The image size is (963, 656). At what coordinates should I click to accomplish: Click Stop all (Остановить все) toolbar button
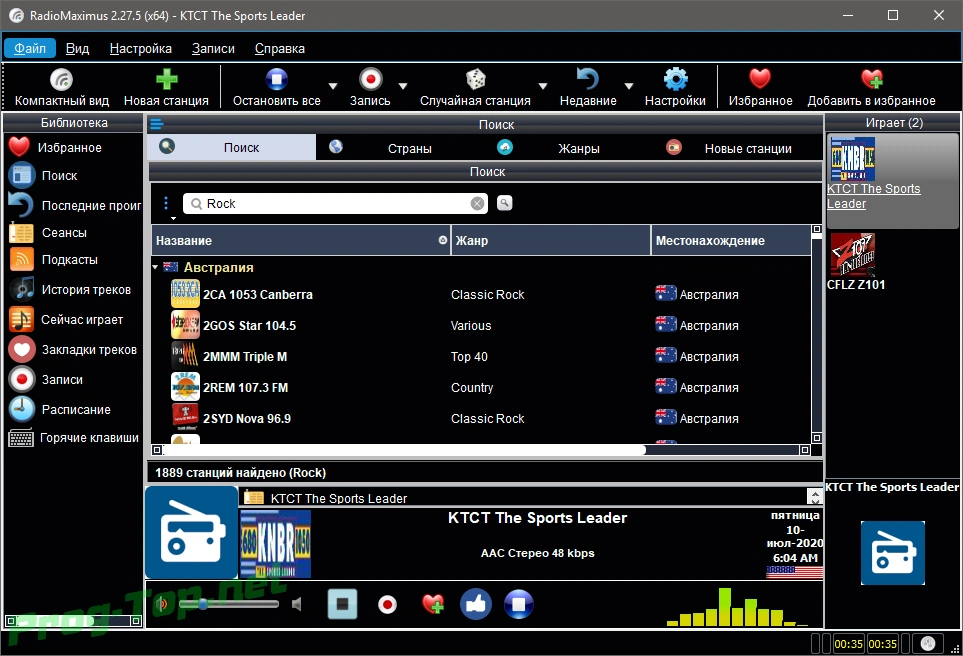coord(276,88)
